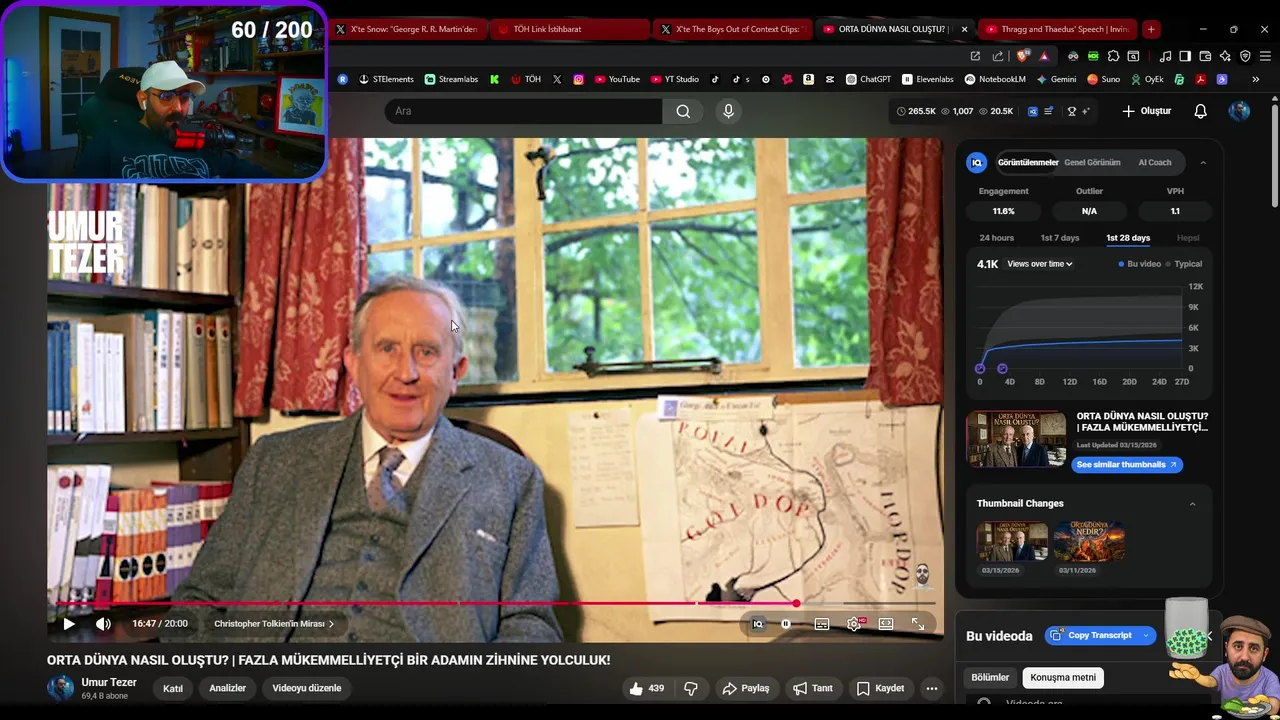Click Videoyu düzenle edit button

[x=307, y=688]
